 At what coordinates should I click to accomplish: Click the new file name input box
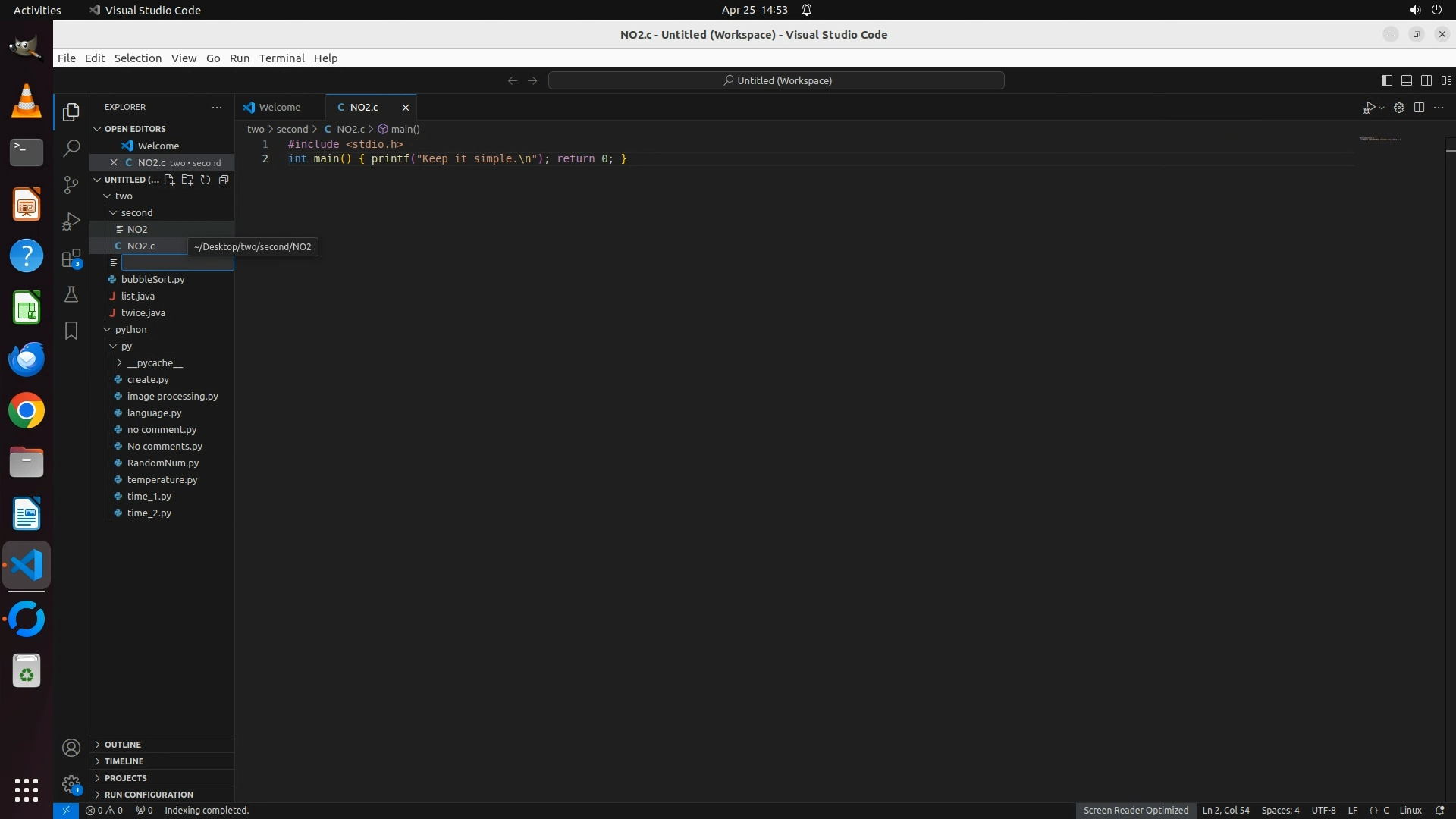[177, 262]
